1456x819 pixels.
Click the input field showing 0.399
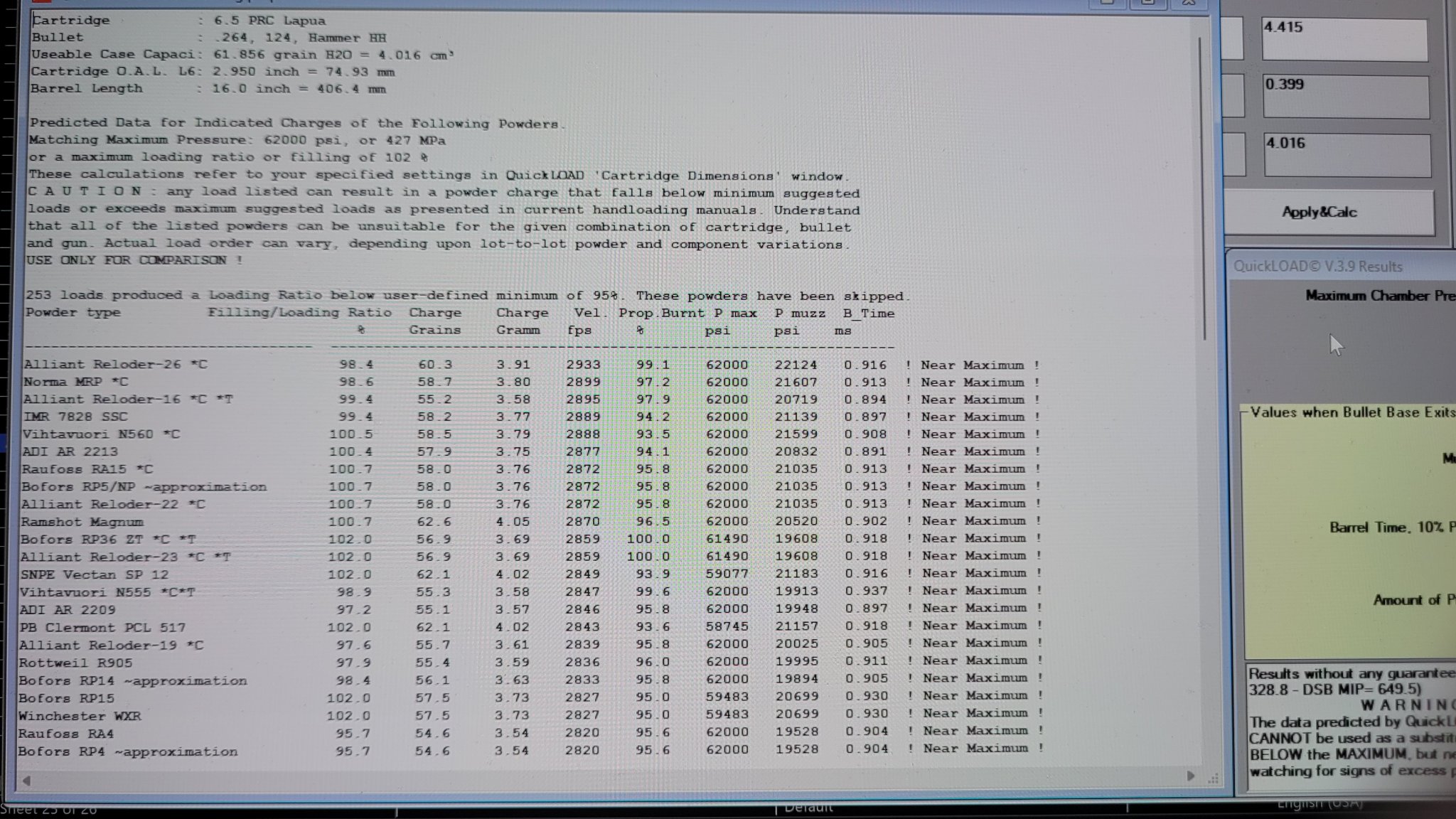pyautogui.click(x=1346, y=97)
